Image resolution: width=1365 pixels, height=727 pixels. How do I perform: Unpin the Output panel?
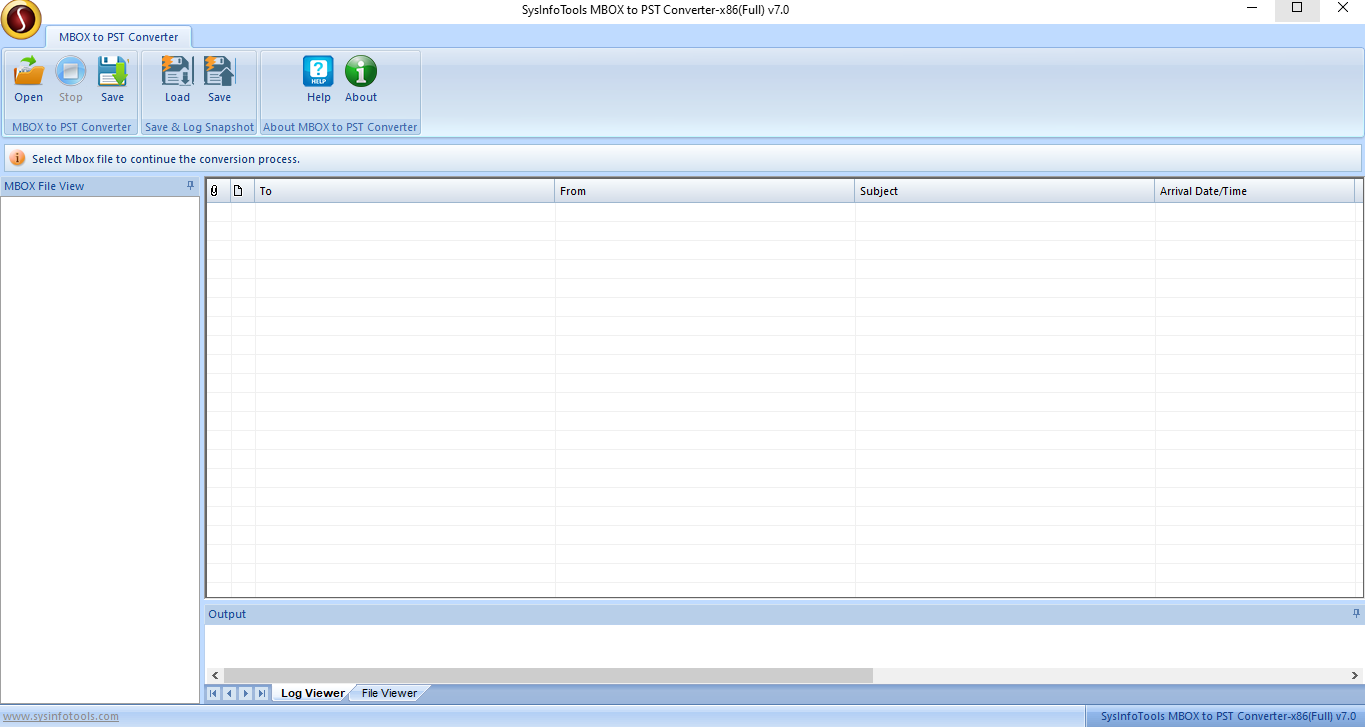tap(1355, 613)
